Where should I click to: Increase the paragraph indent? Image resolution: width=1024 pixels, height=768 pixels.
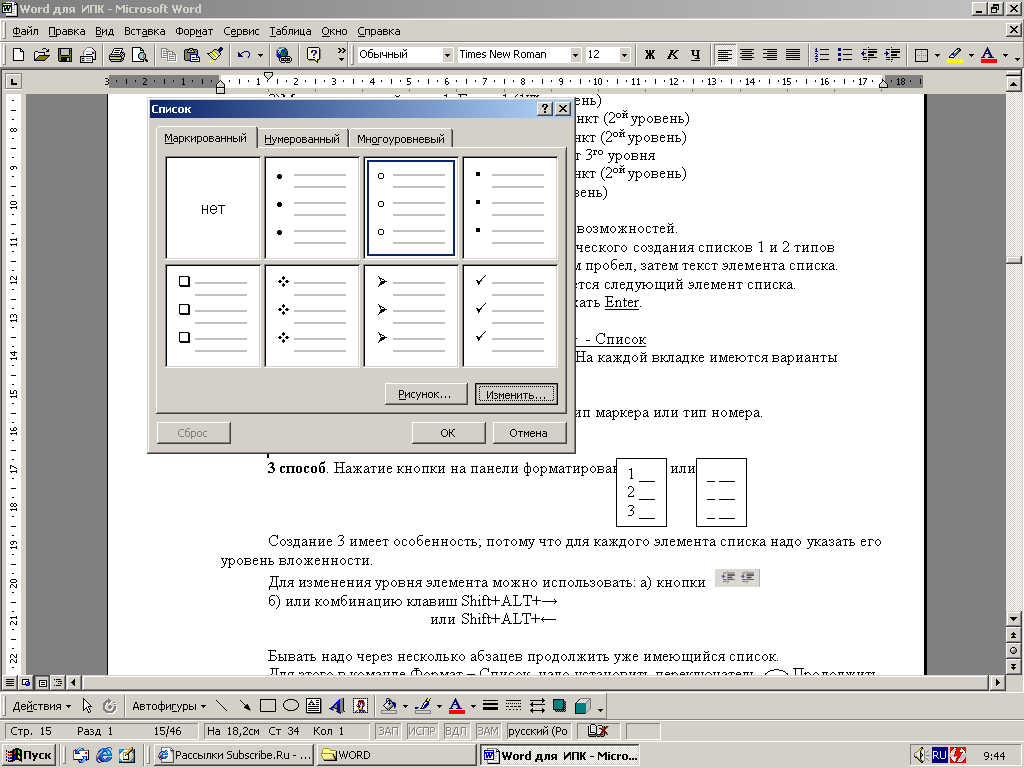coord(892,55)
